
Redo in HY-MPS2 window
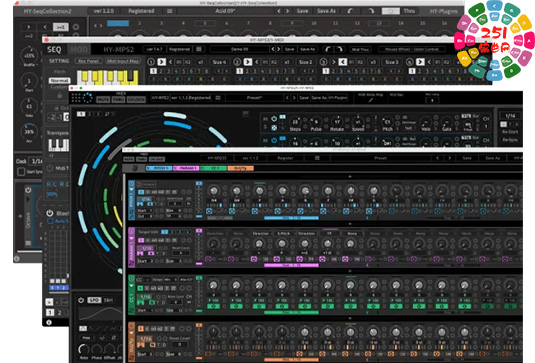point(339,49)
